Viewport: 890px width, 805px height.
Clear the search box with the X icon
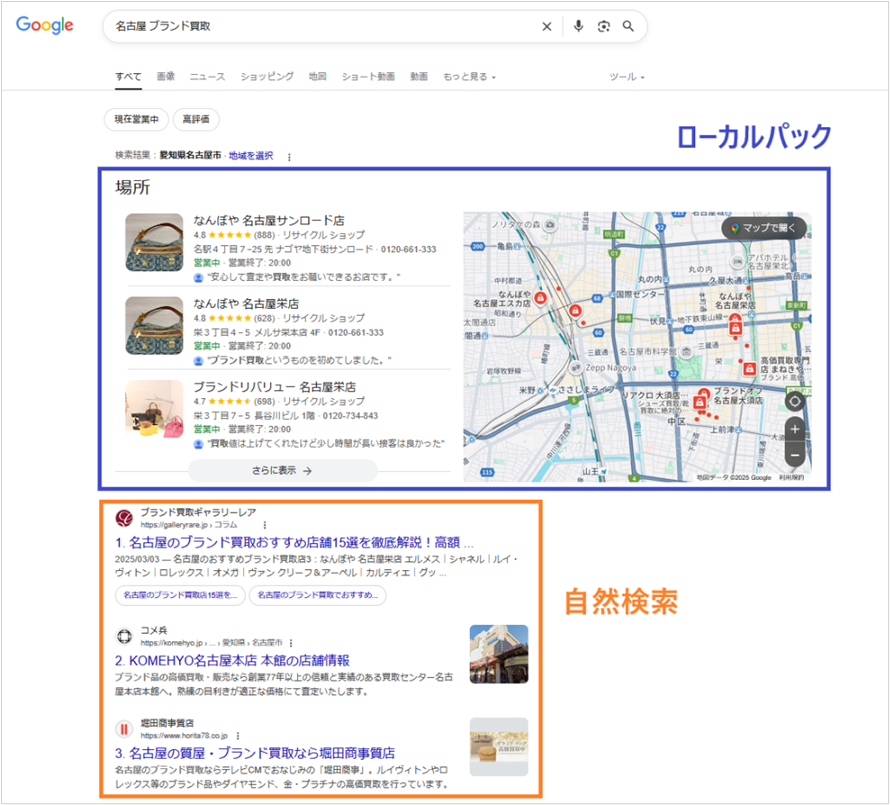point(547,26)
